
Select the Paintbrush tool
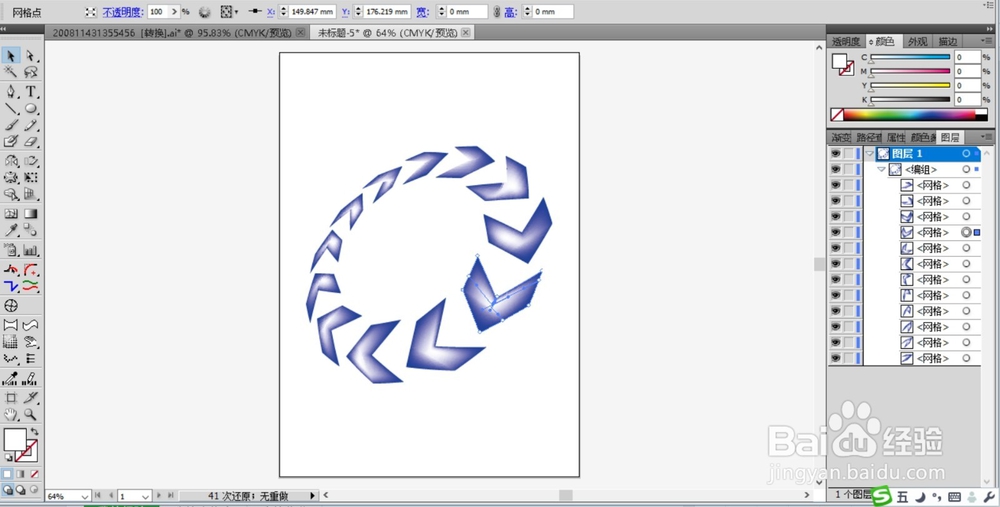[x=11, y=125]
